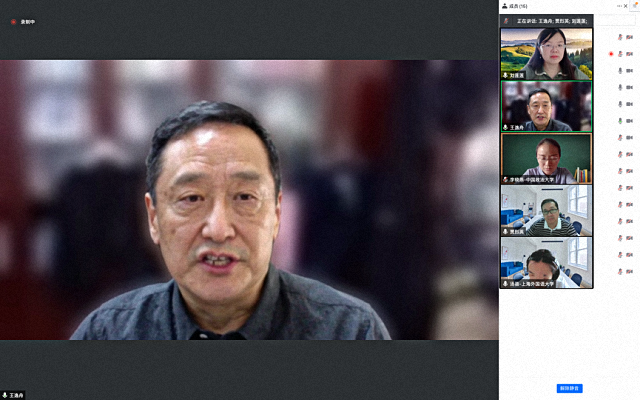The height and width of the screenshot is (400, 640).
Task: Click the pop-out icon at window corner
Action: (x=634, y=4)
